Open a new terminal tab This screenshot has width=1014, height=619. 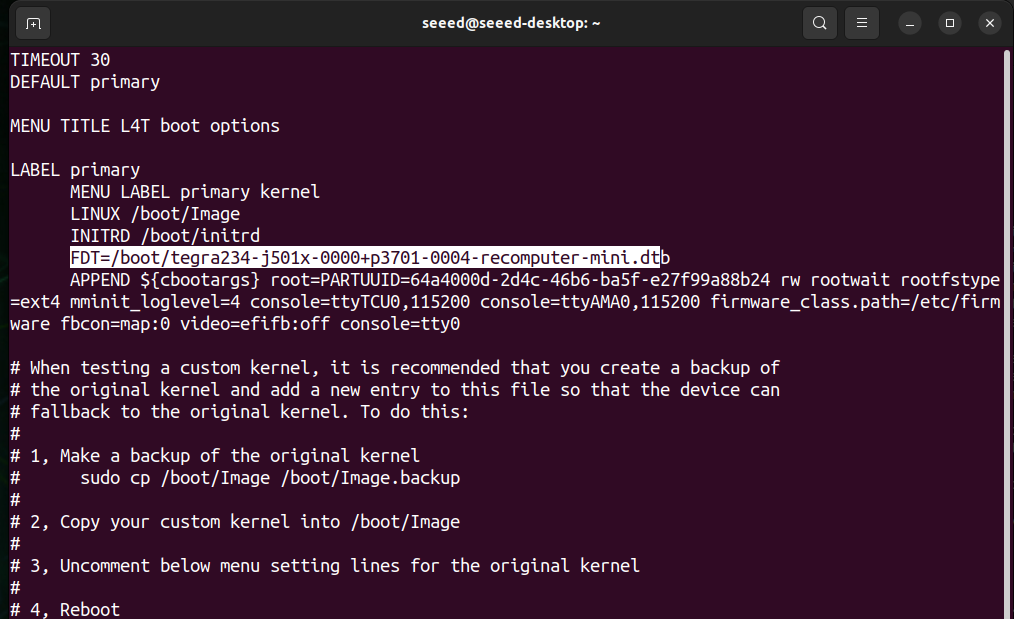coord(33,22)
